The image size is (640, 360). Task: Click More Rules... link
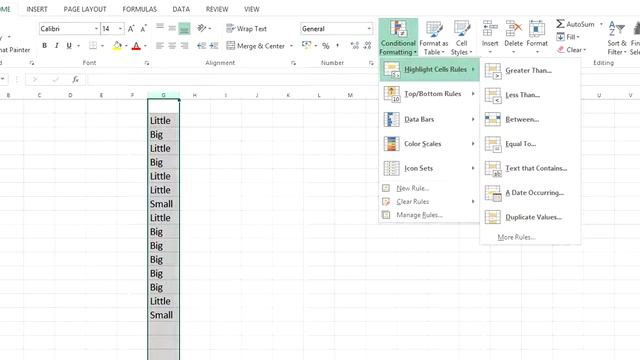point(516,237)
